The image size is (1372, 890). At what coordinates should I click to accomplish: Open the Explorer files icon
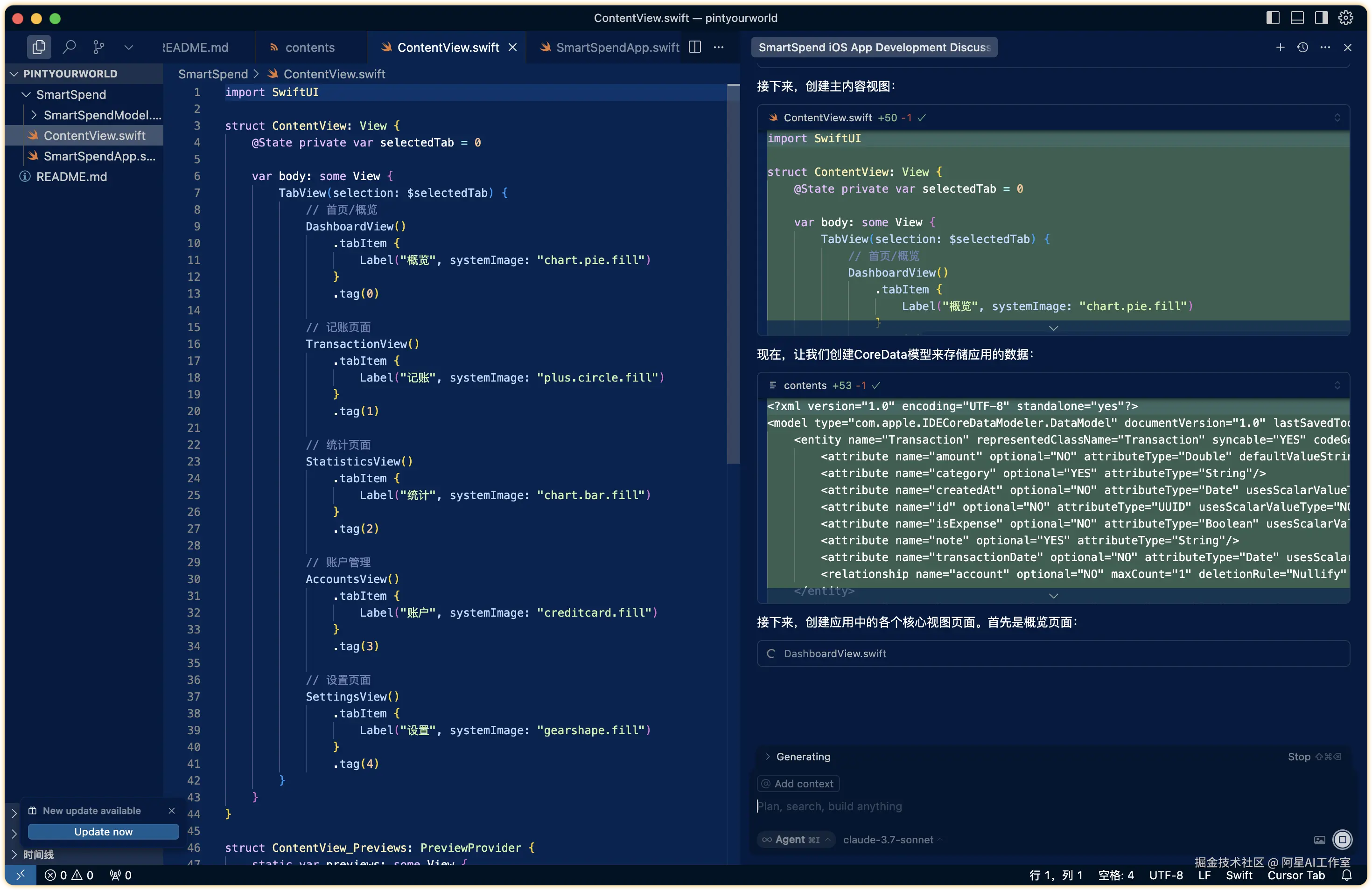(x=39, y=47)
